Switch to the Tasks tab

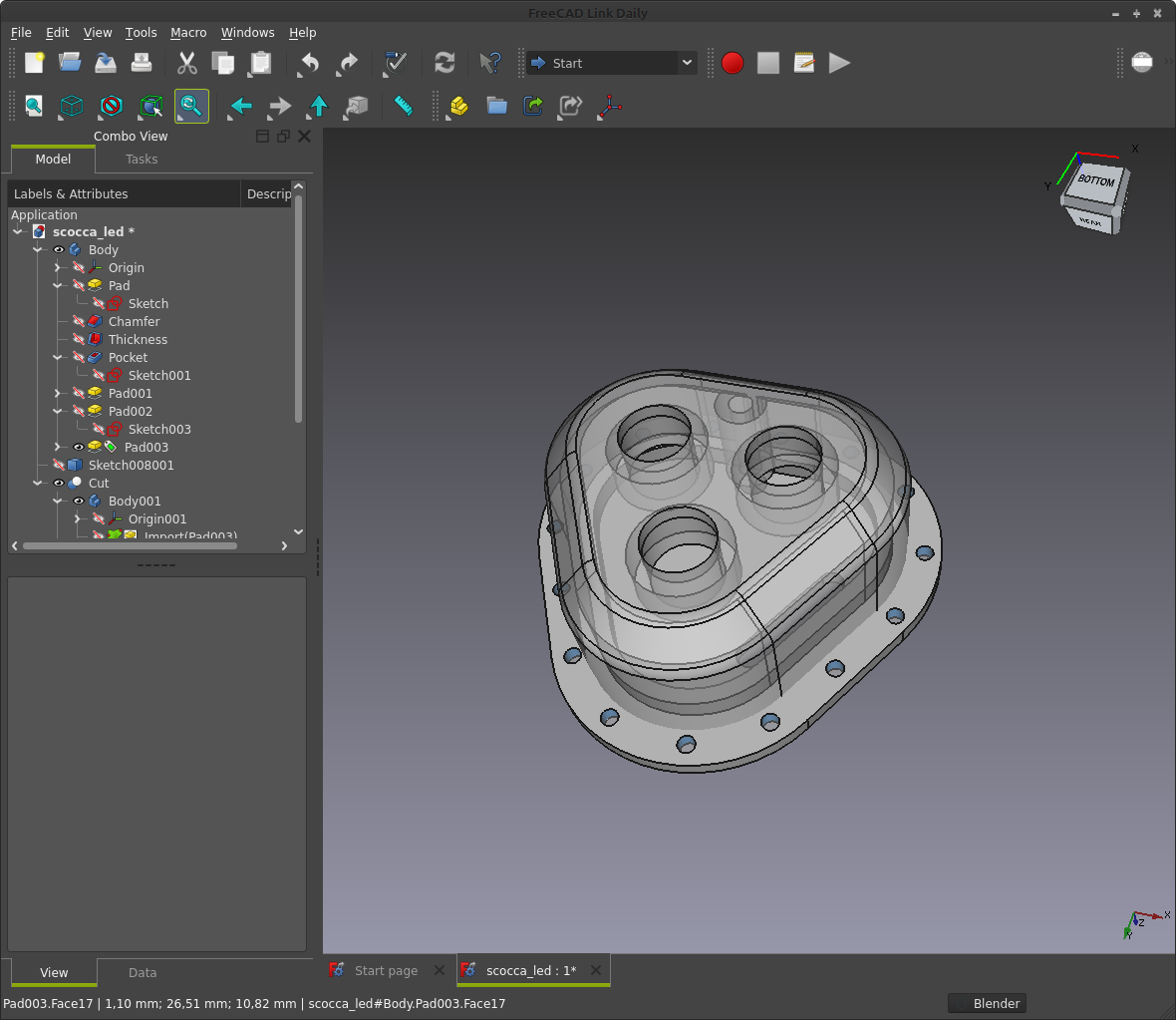point(141,160)
